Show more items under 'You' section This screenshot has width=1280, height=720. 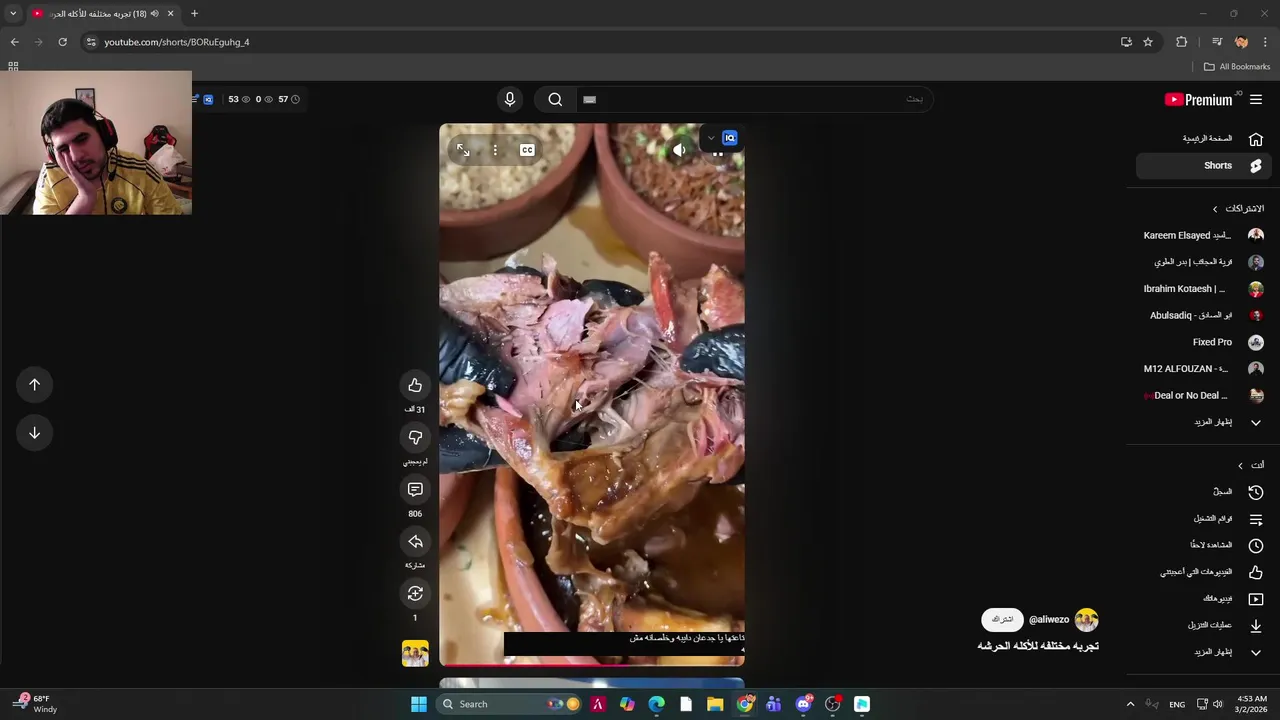(1203, 652)
